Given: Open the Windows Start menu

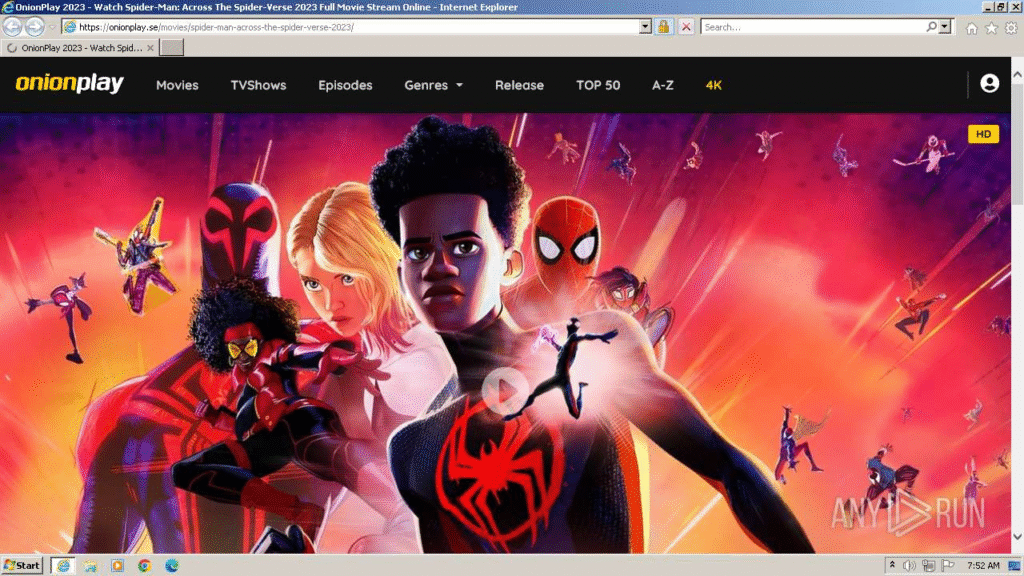Looking at the screenshot, I should [22, 566].
